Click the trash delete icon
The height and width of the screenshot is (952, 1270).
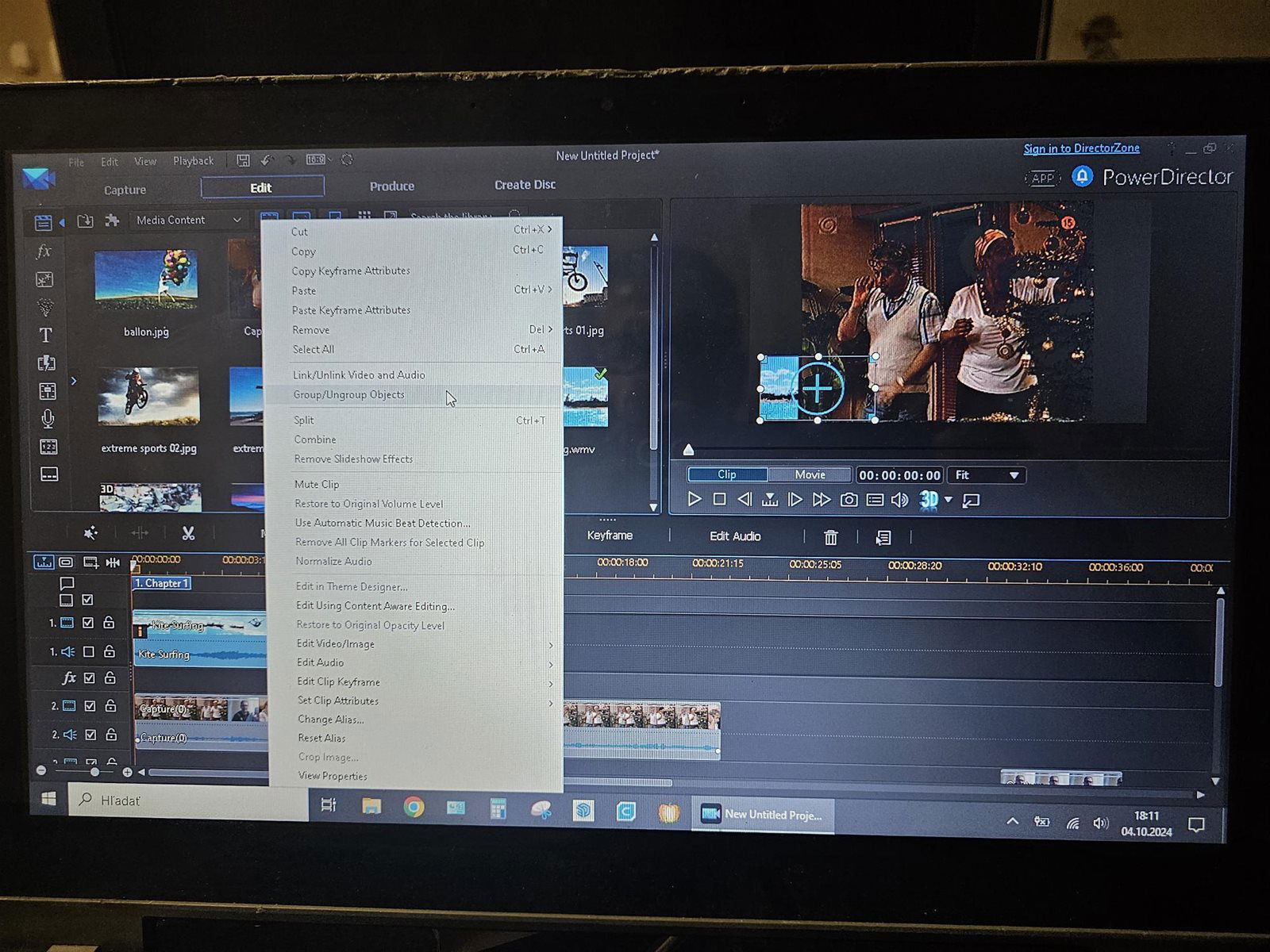click(x=830, y=537)
